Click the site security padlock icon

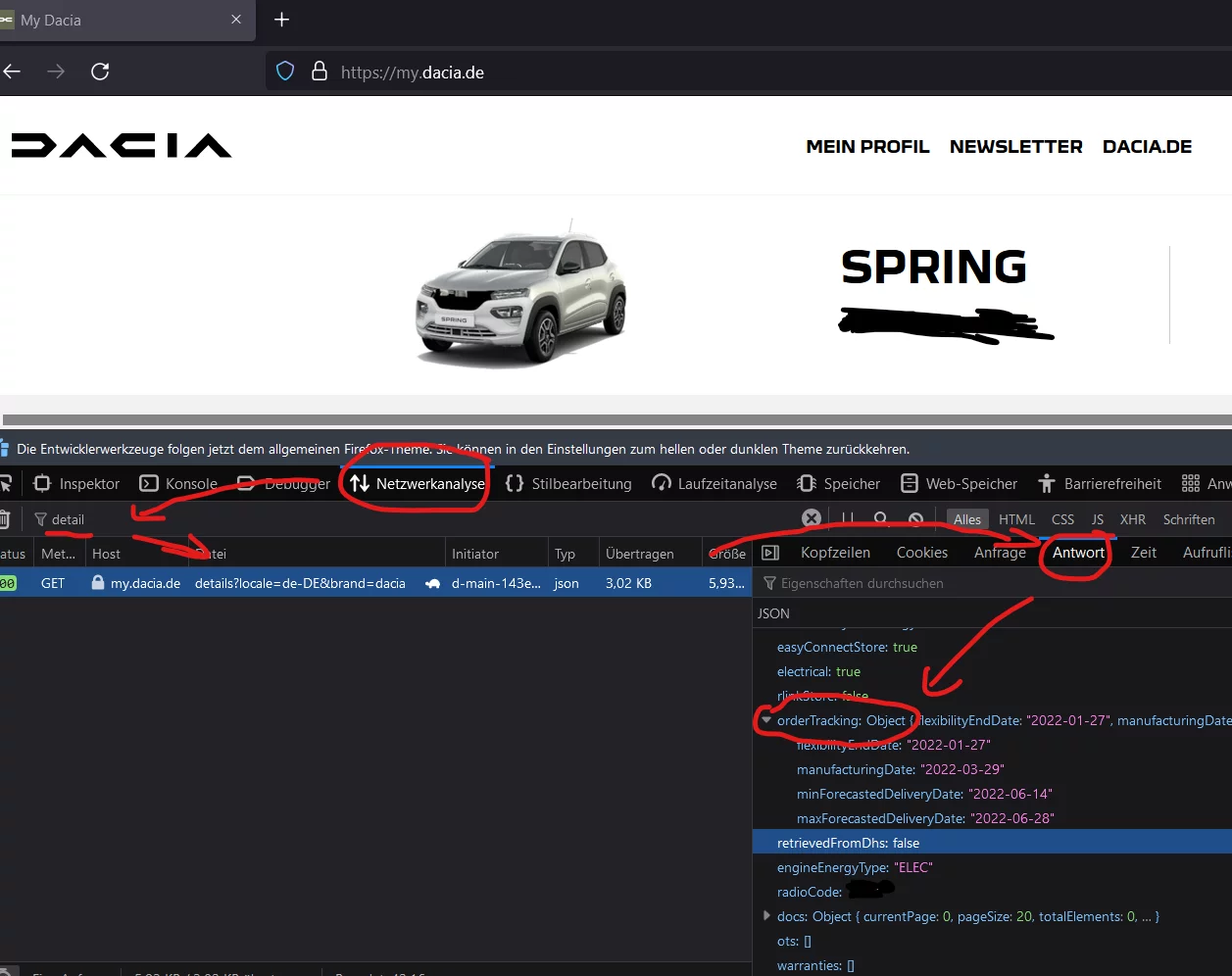[x=319, y=72]
